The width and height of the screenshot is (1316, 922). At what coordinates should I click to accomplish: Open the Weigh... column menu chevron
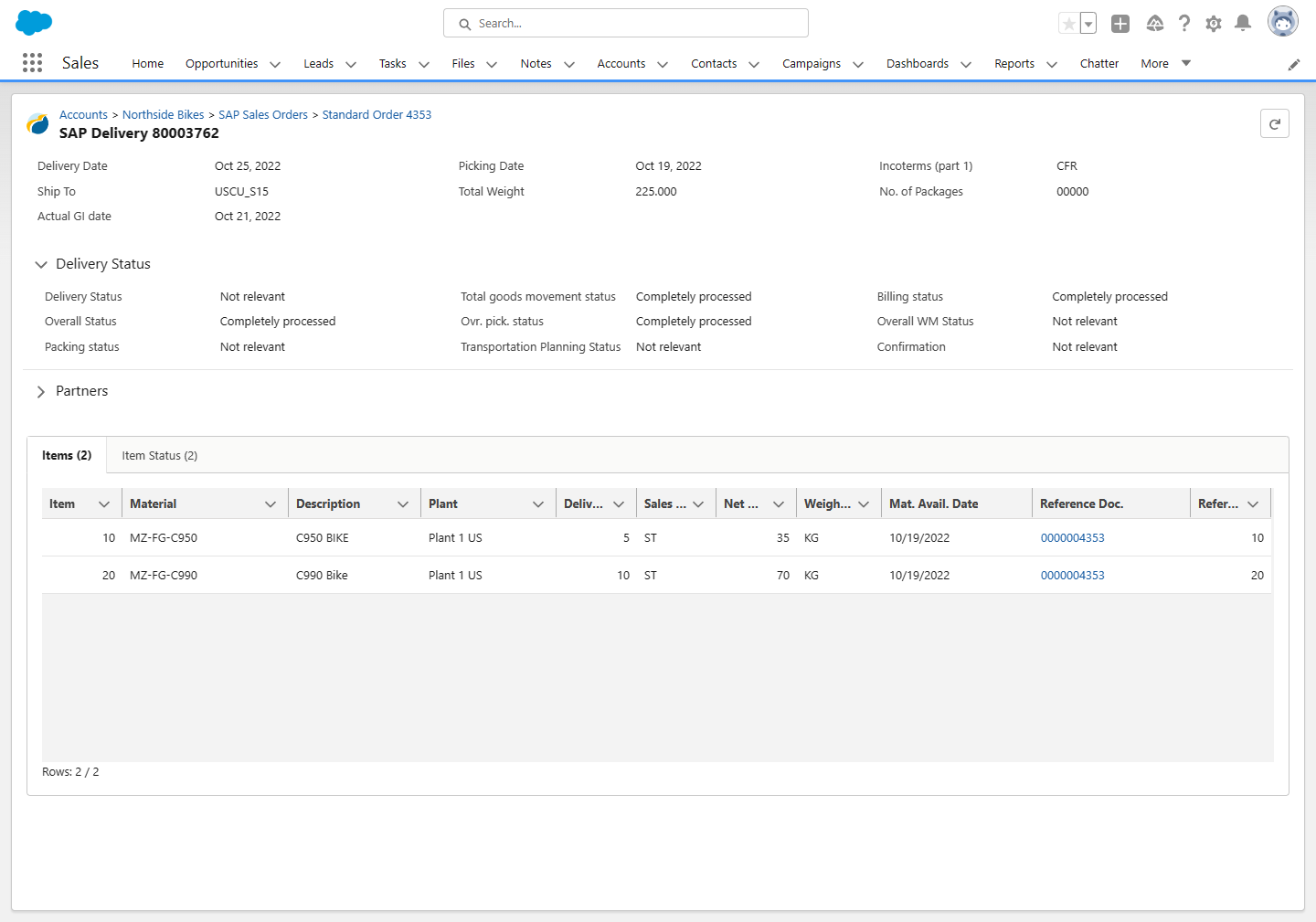(x=864, y=504)
